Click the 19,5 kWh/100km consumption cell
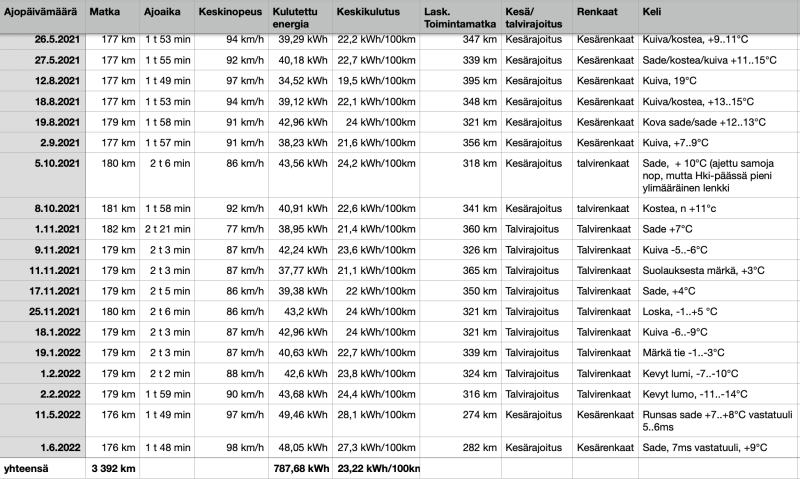Screen dimensions: 800x479 [373, 80]
